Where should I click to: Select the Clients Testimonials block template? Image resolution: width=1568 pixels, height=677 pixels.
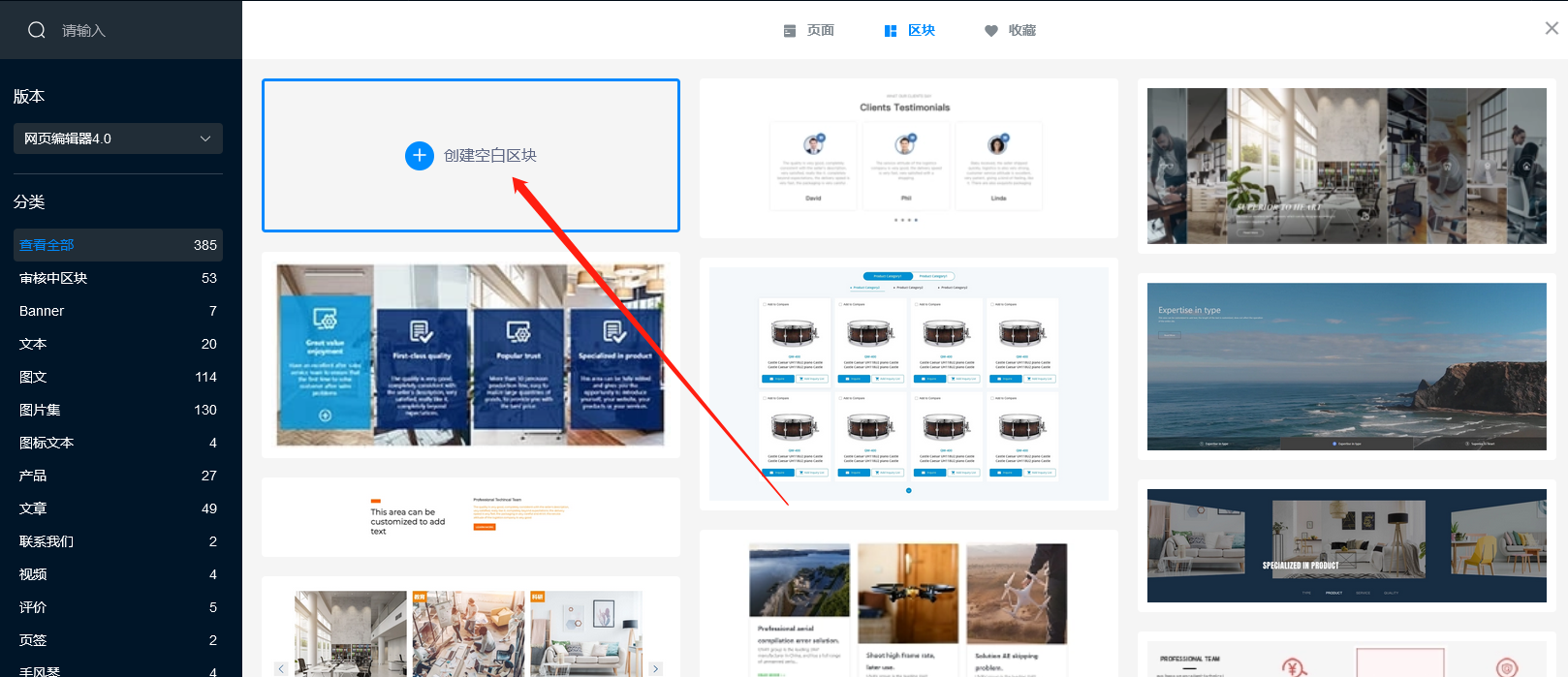pyautogui.click(x=908, y=158)
